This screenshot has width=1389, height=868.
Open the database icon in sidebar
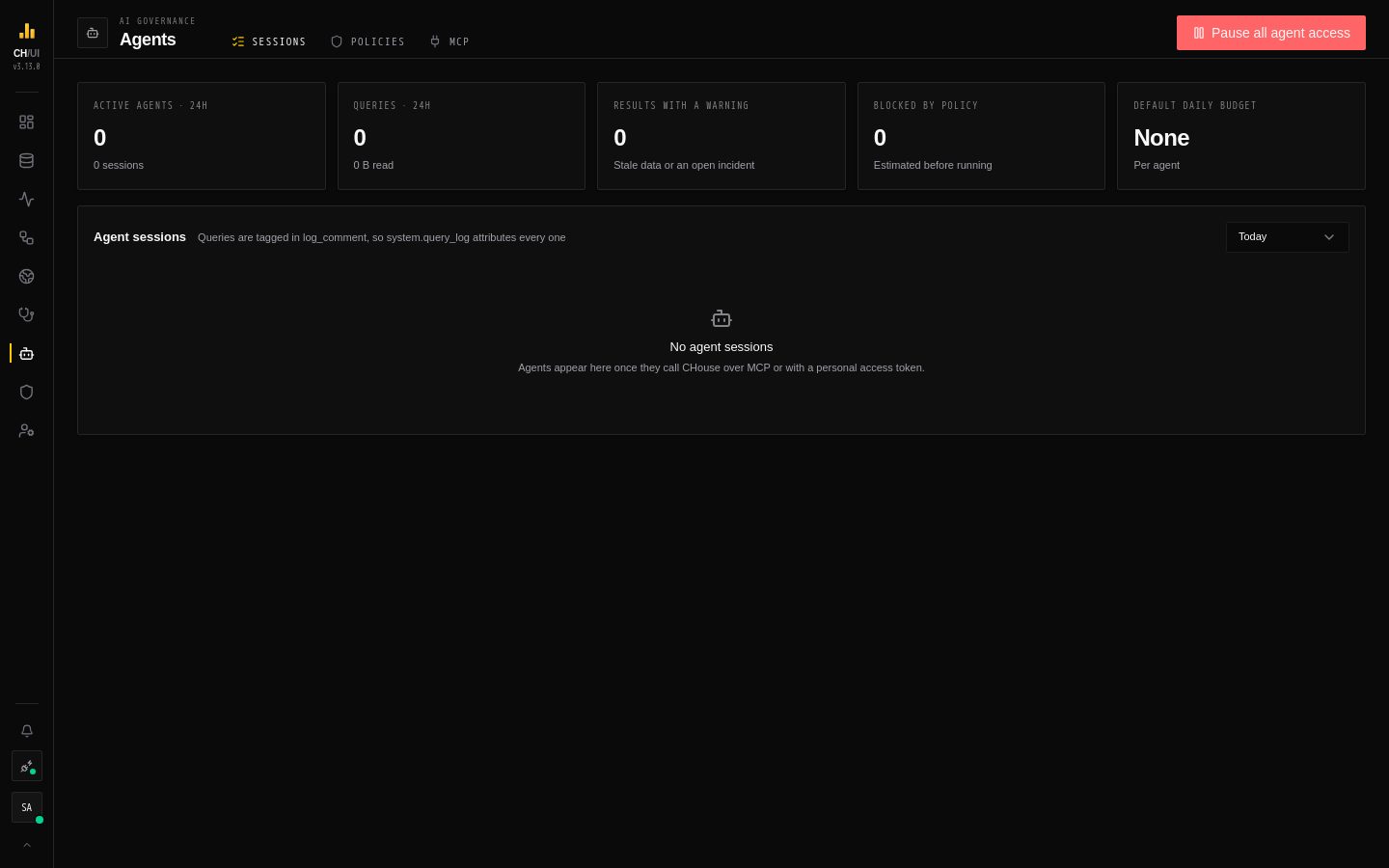click(26, 161)
